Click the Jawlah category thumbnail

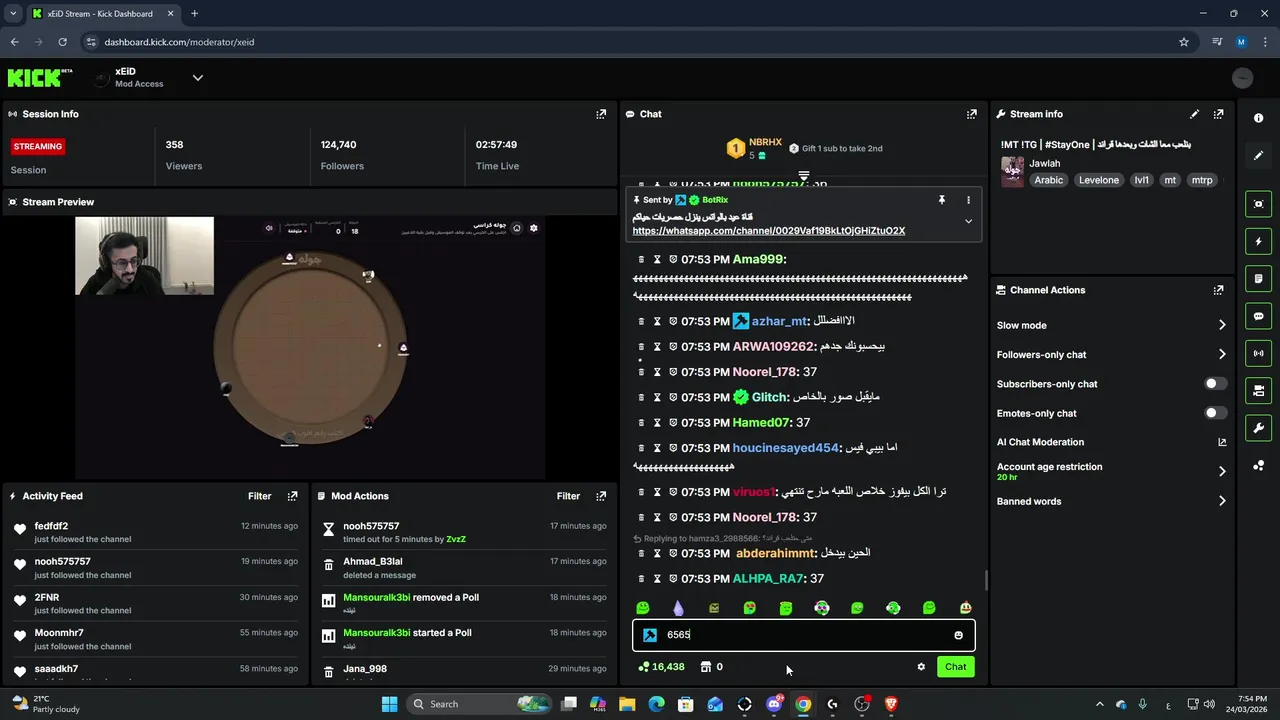tap(1012, 171)
